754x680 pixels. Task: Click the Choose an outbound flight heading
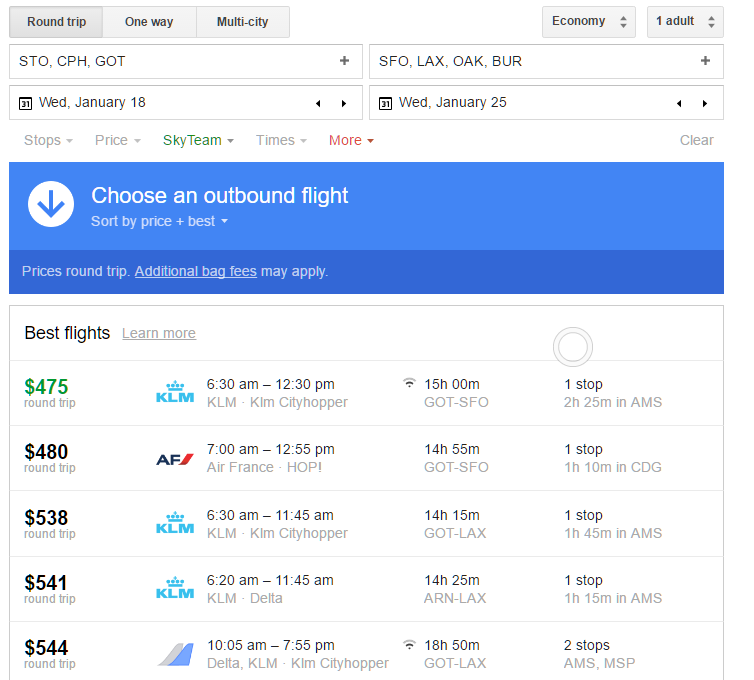pos(220,196)
